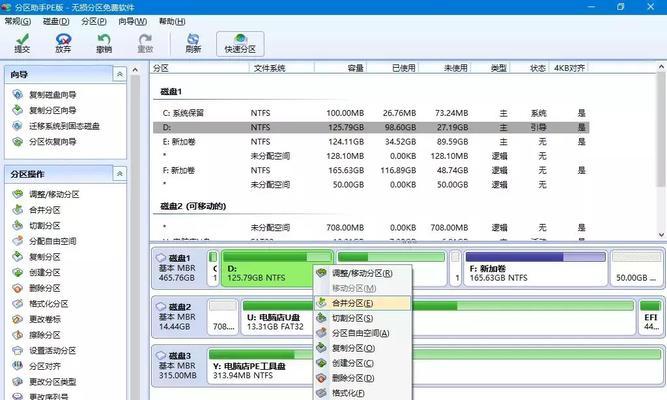
Task: Open the 分区(P) menu
Action: [94, 21]
